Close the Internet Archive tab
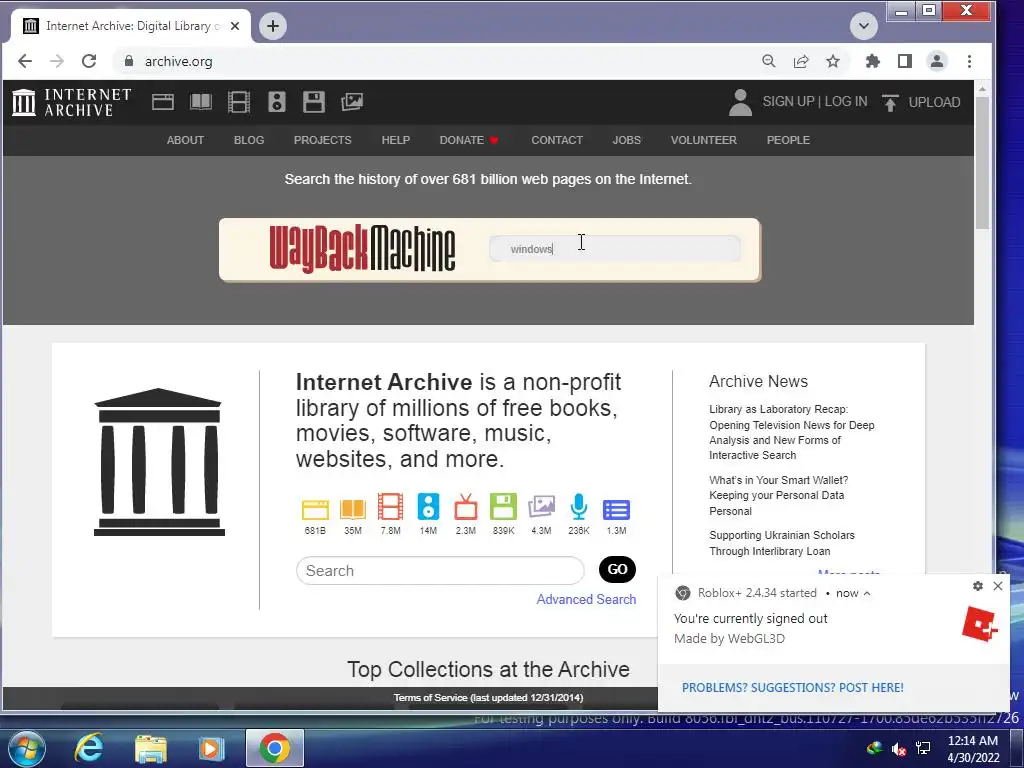 click(235, 26)
